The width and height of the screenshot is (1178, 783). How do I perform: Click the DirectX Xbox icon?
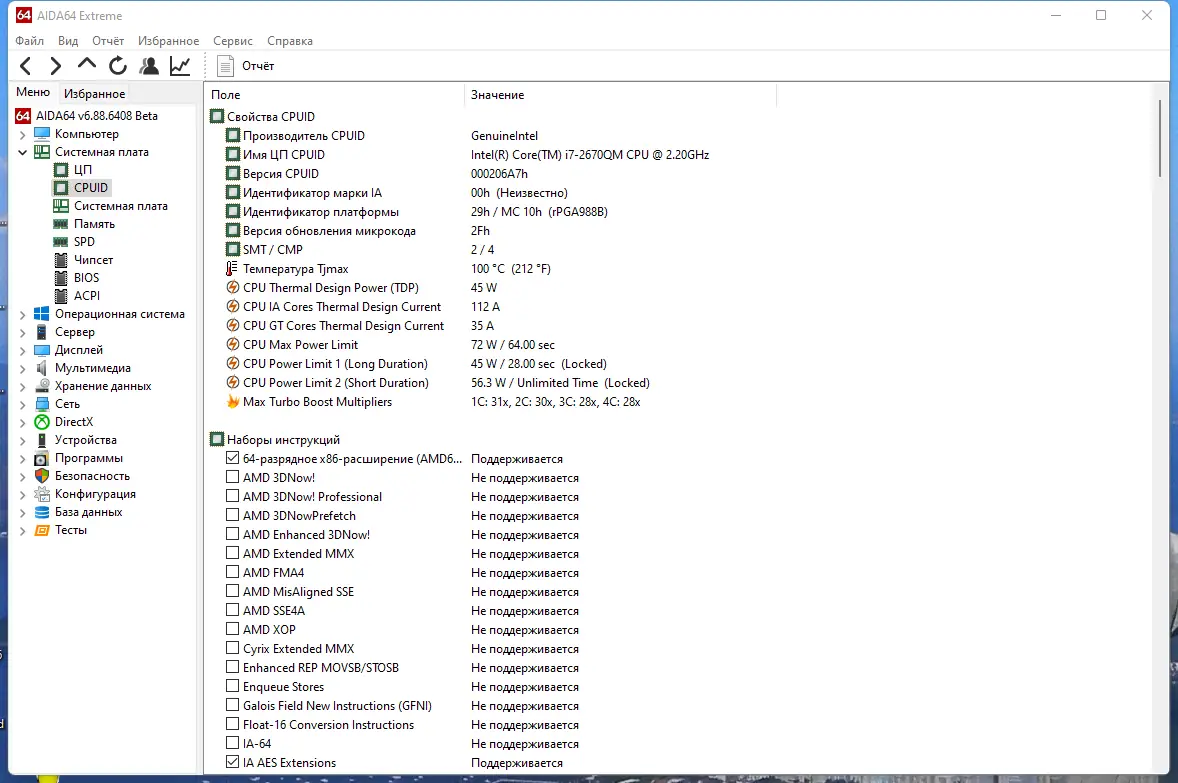click(42, 422)
